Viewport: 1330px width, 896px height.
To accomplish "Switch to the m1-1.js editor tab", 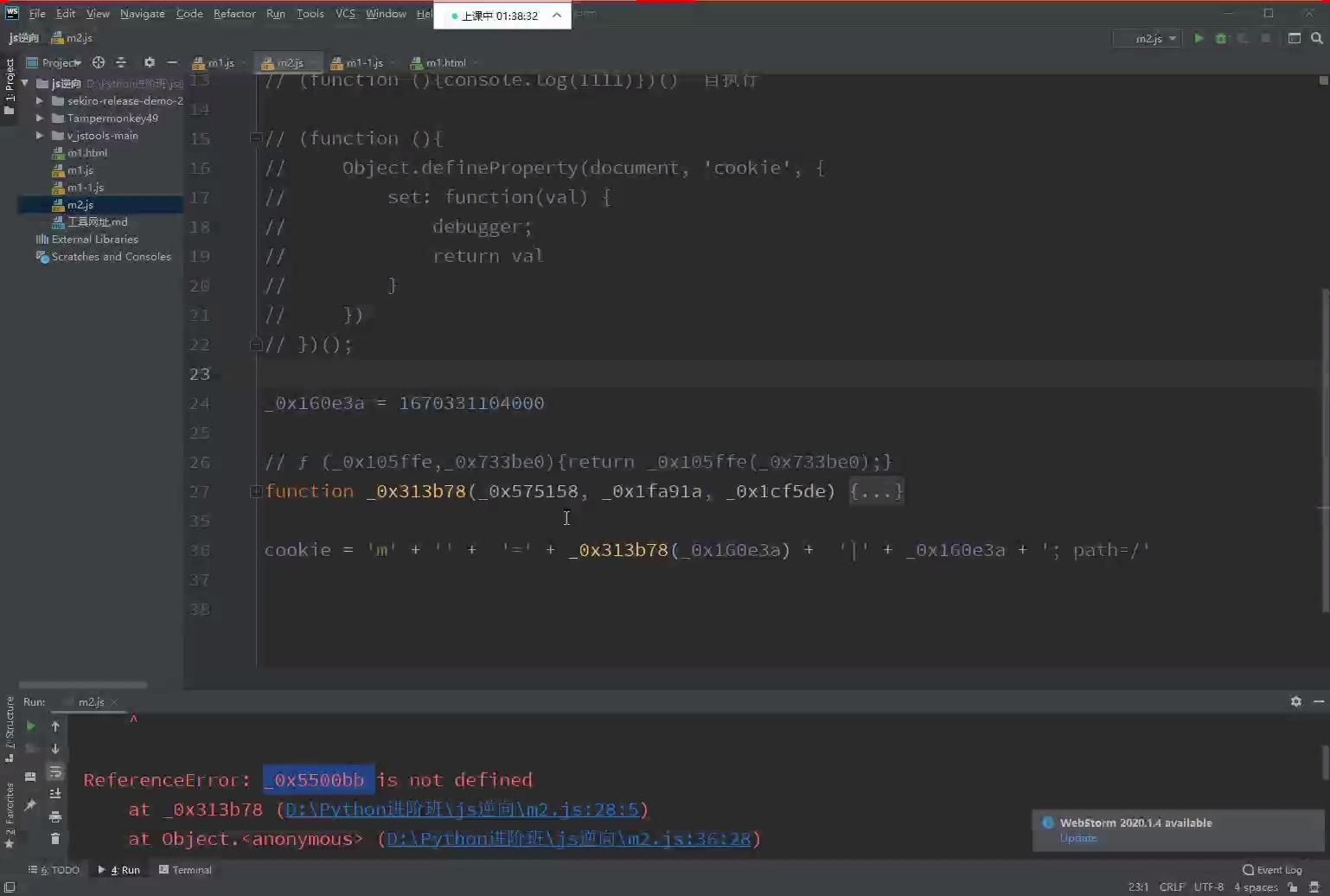I will (363, 62).
